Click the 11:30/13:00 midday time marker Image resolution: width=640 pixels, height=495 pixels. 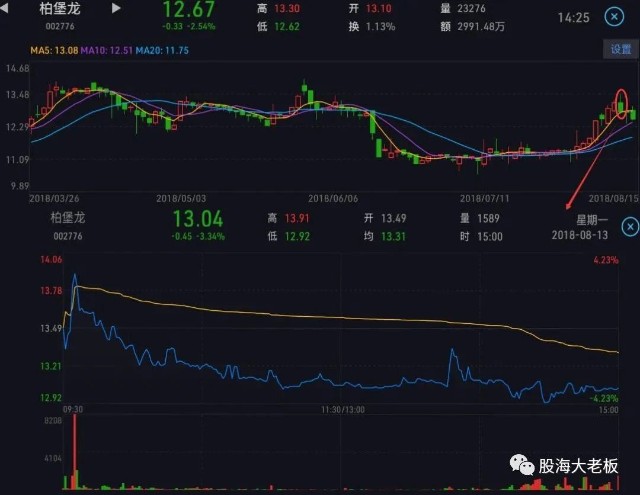[x=343, y=409]
